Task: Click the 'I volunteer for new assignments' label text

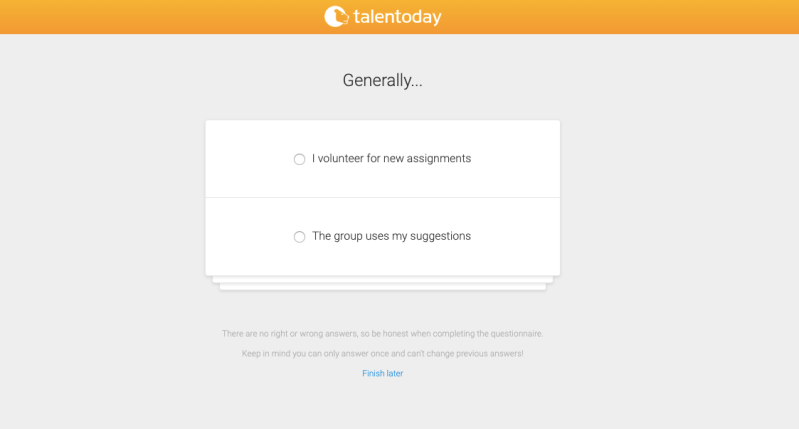Action: coord(391,158)
